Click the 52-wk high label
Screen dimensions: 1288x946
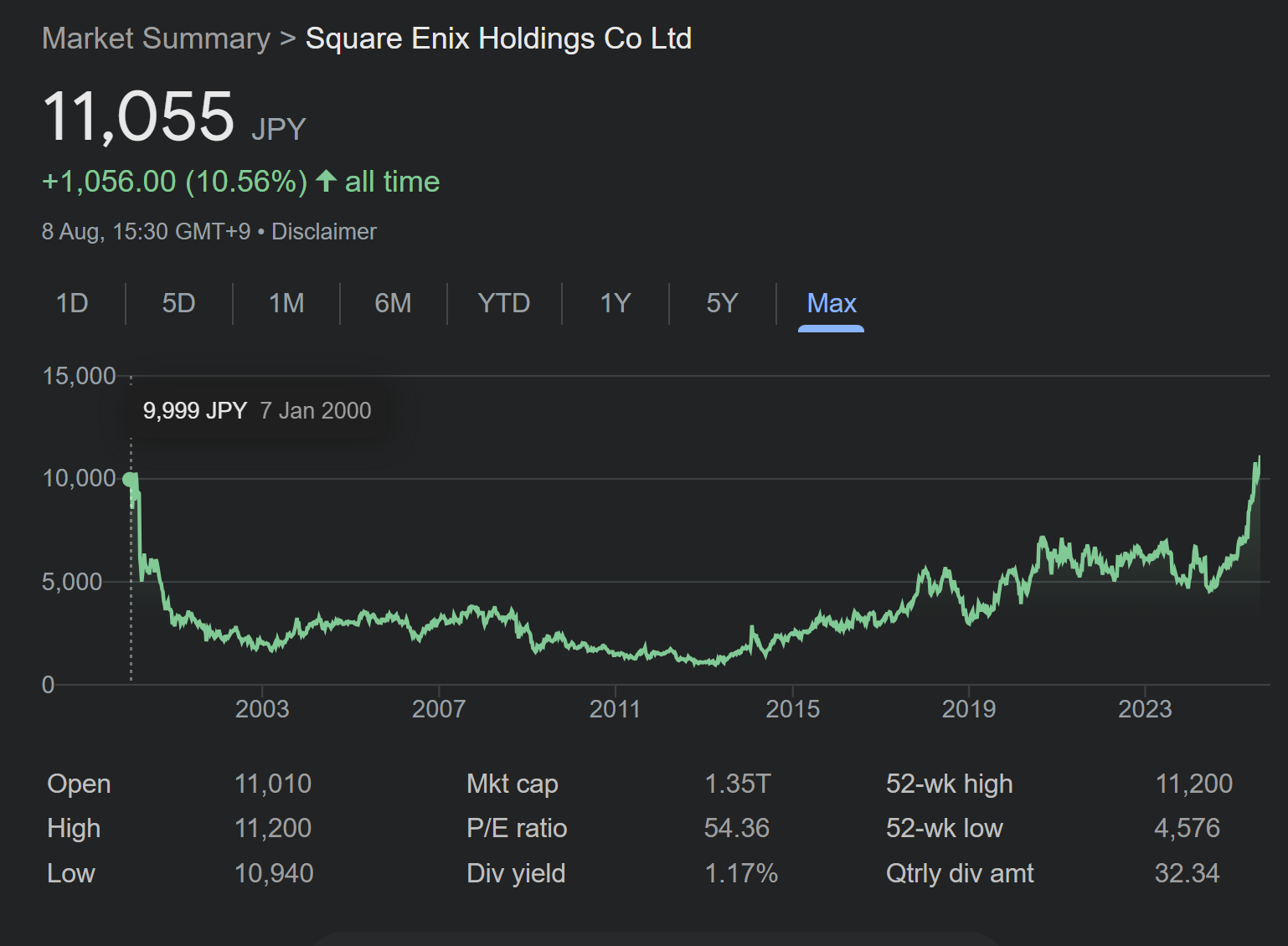pyautogui.click(x=950, y=784)
